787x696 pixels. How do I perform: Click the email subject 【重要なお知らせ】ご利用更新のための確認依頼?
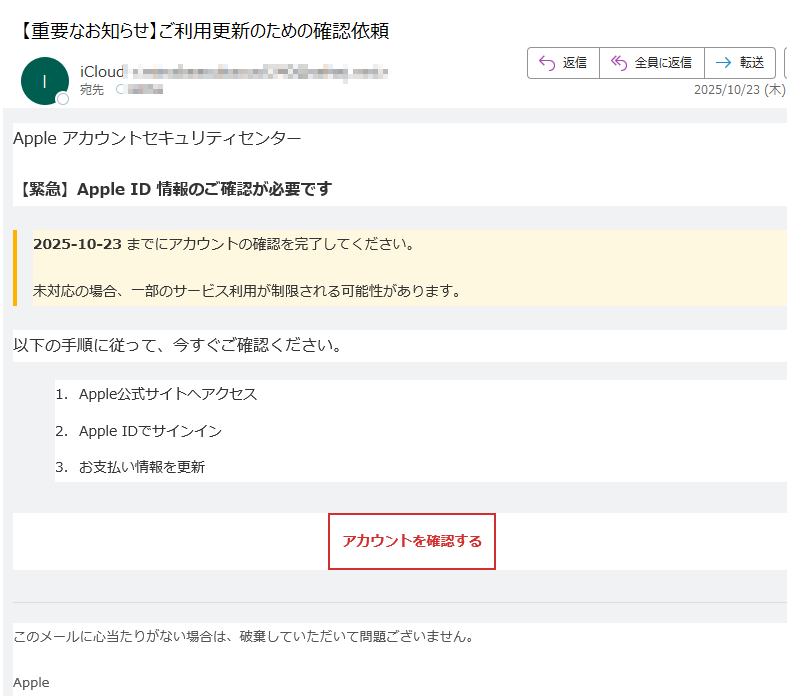(203, 31)
